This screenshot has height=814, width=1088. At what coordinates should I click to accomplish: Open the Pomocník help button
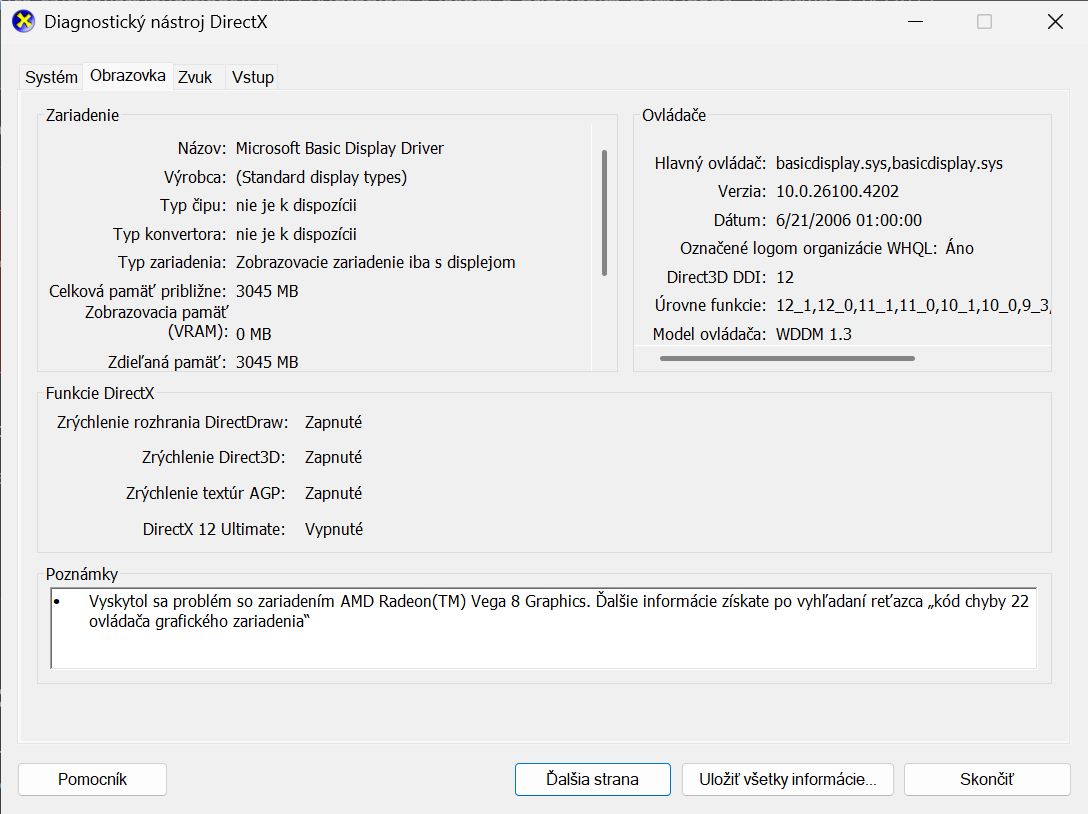(x=92, y=779)
